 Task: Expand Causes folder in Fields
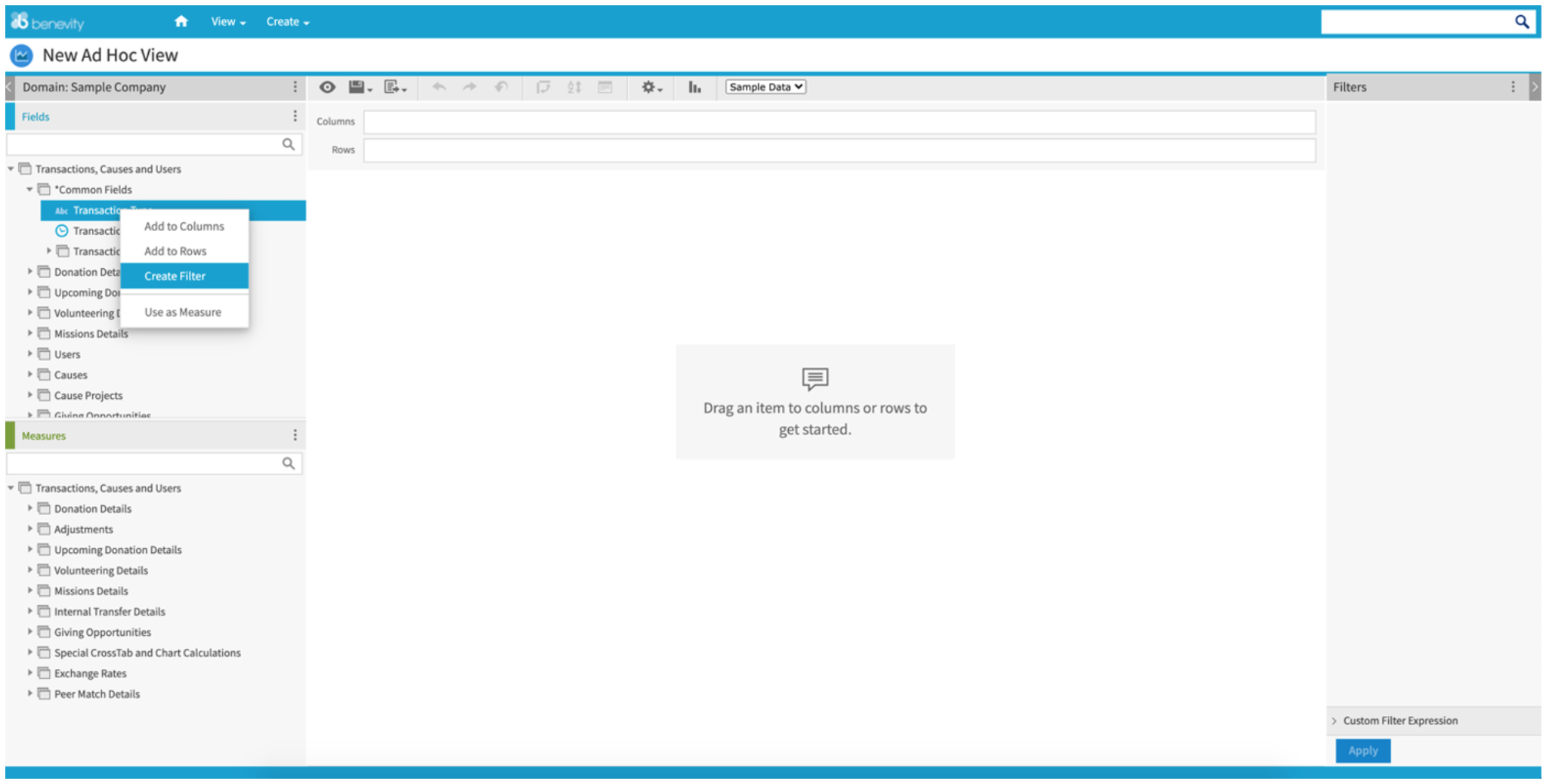click(29, 374)
